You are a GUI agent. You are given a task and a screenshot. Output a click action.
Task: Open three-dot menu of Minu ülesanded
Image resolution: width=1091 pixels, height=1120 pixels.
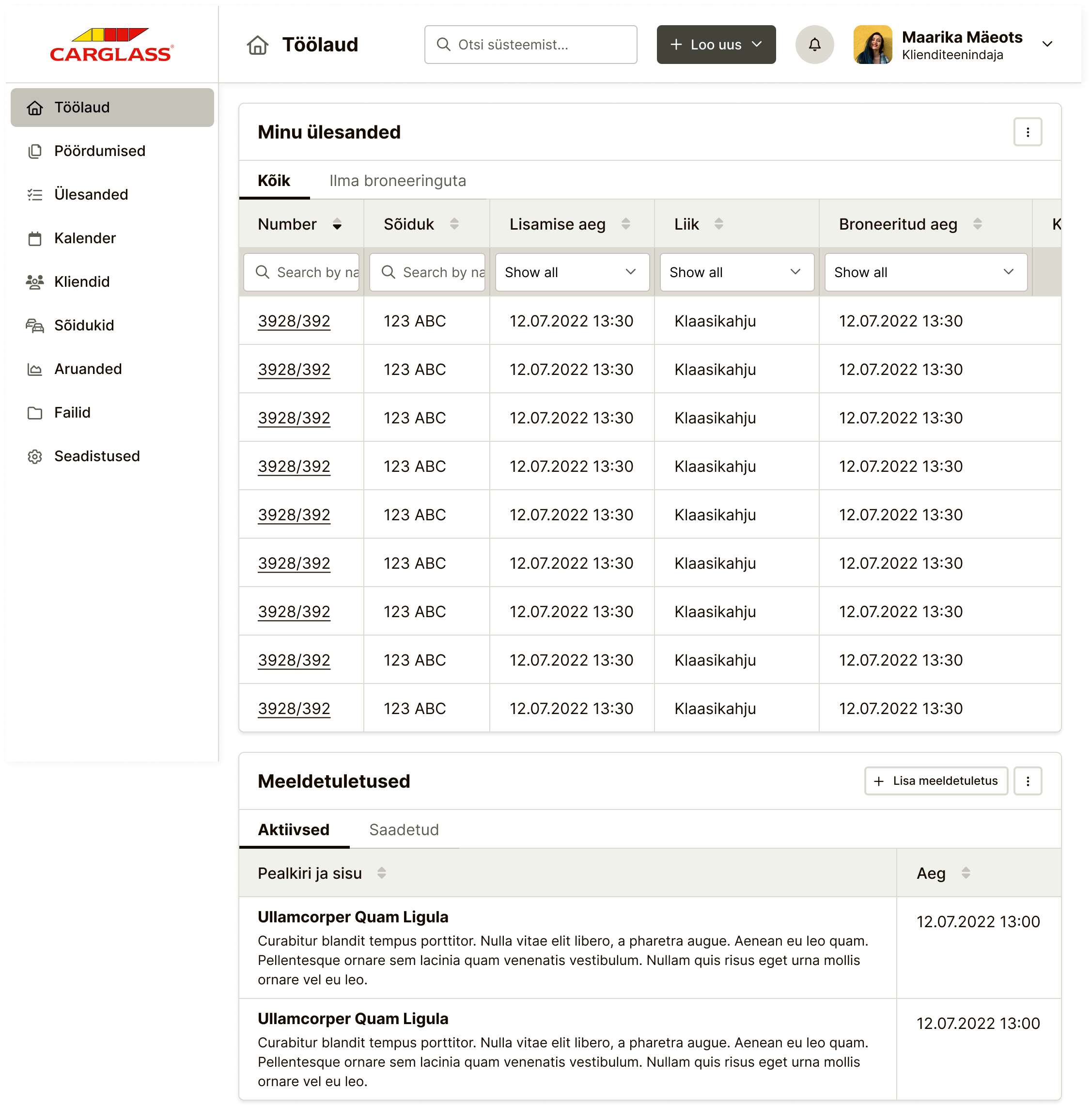coord(1028,132)
